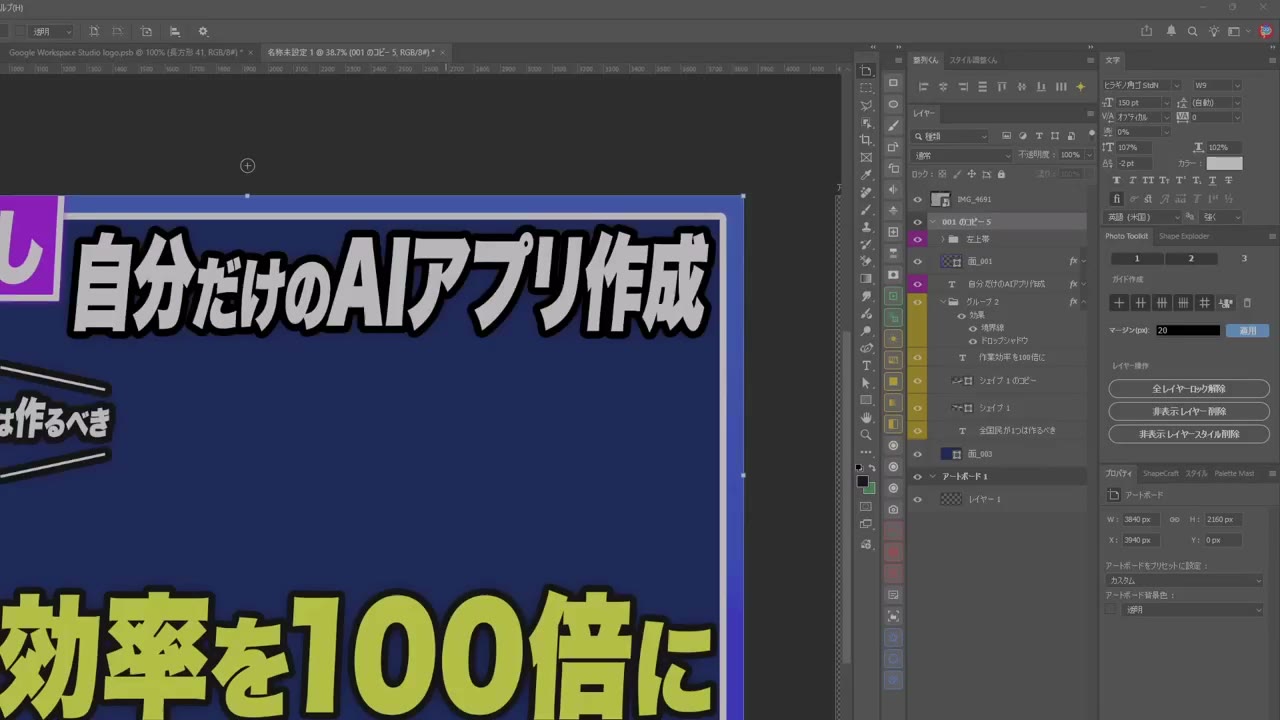The width and height of the screenshot is (1280, 720).
Task: Toggle visibility of 左上帯 group
Action: coord(917,240)
